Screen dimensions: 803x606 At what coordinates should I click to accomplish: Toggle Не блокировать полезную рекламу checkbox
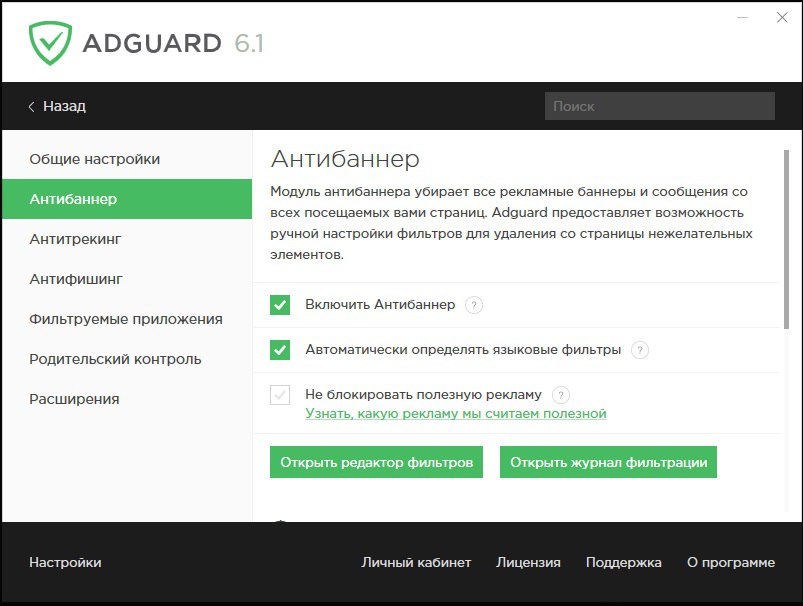click(280, 395)
